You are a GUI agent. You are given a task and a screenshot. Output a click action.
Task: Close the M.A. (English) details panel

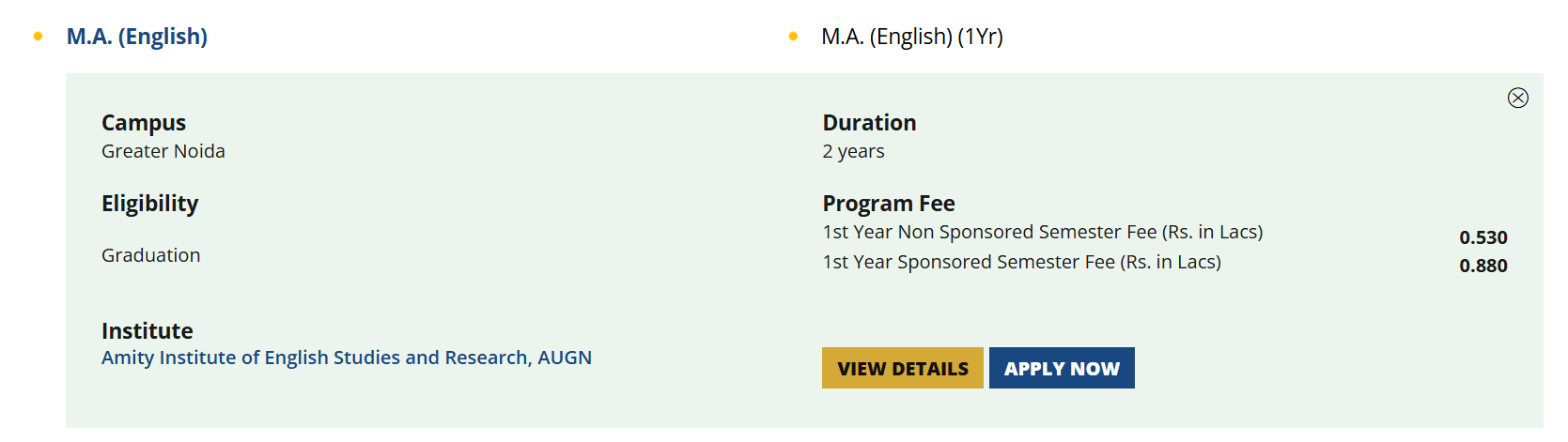pyautogui.click(x=1517, y=98)
